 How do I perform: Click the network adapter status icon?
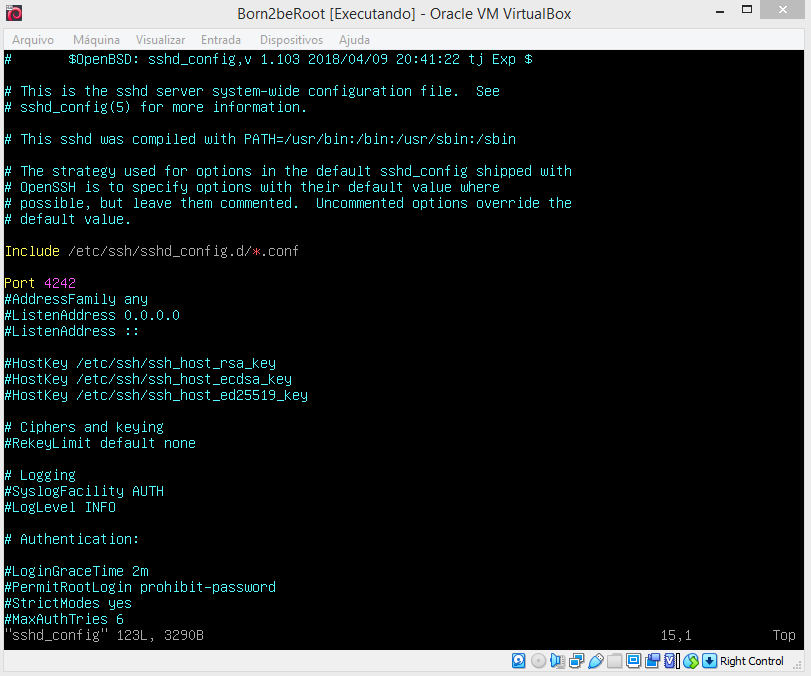(x=576, y=661)
